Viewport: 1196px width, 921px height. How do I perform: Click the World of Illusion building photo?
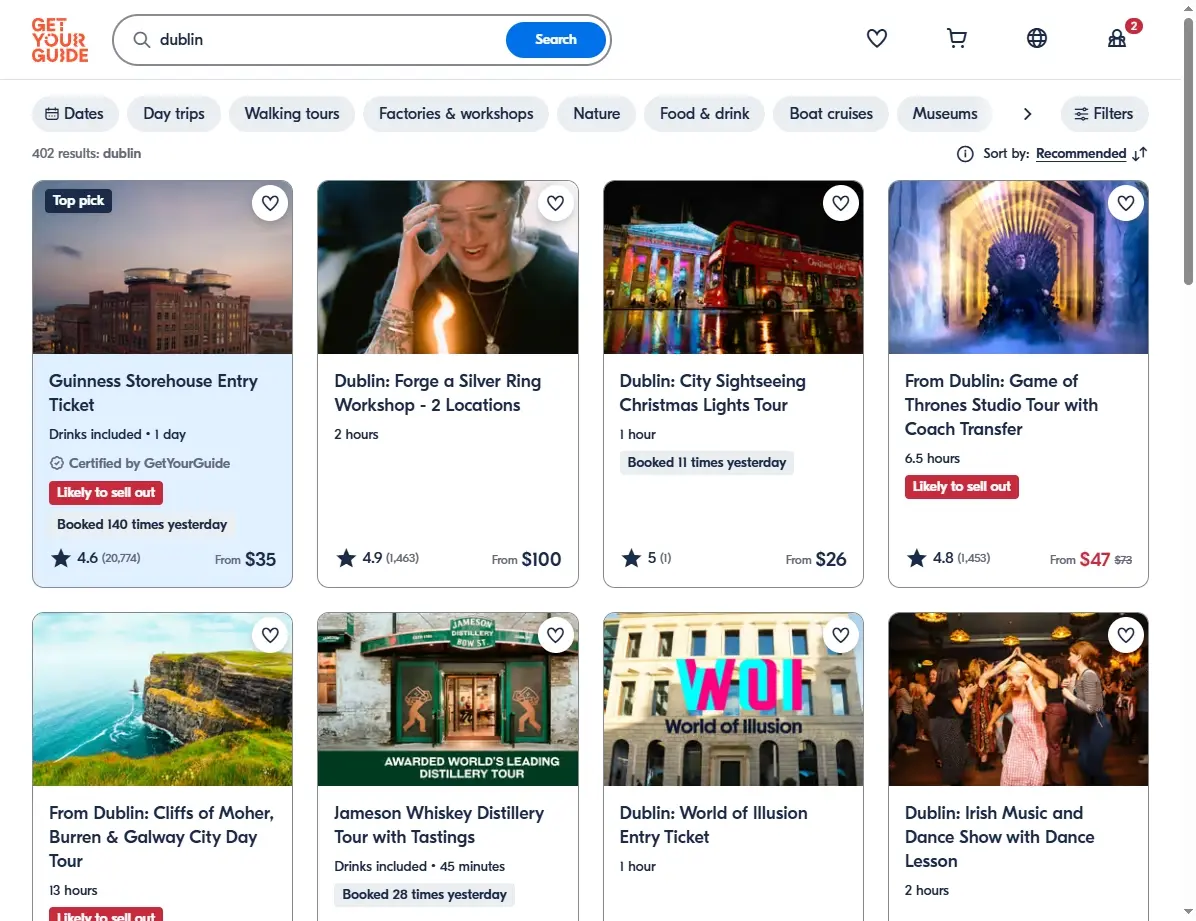(733, 699)
